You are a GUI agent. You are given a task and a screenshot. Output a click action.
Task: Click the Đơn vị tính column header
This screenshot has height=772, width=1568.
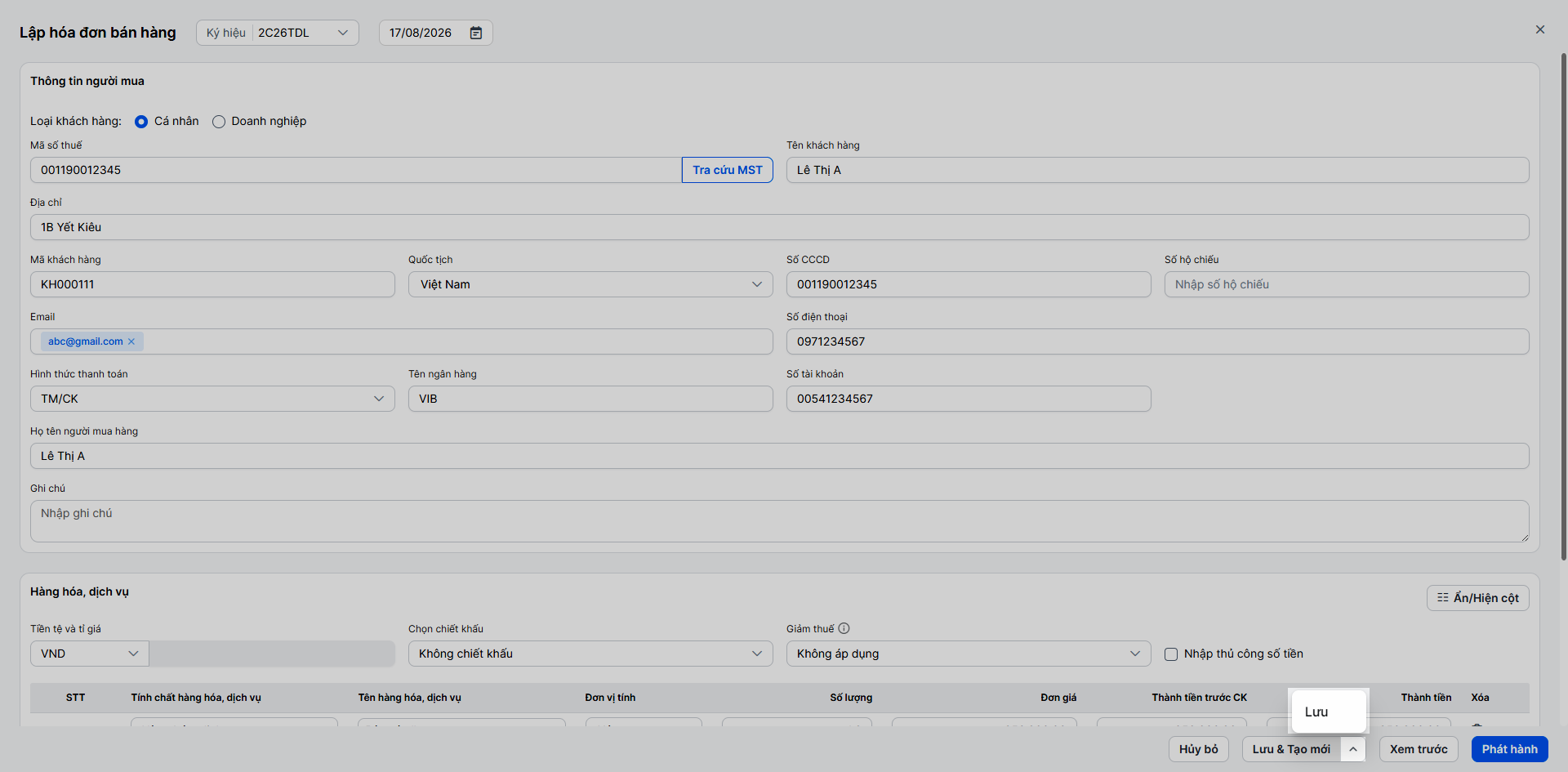click(610, 698)
